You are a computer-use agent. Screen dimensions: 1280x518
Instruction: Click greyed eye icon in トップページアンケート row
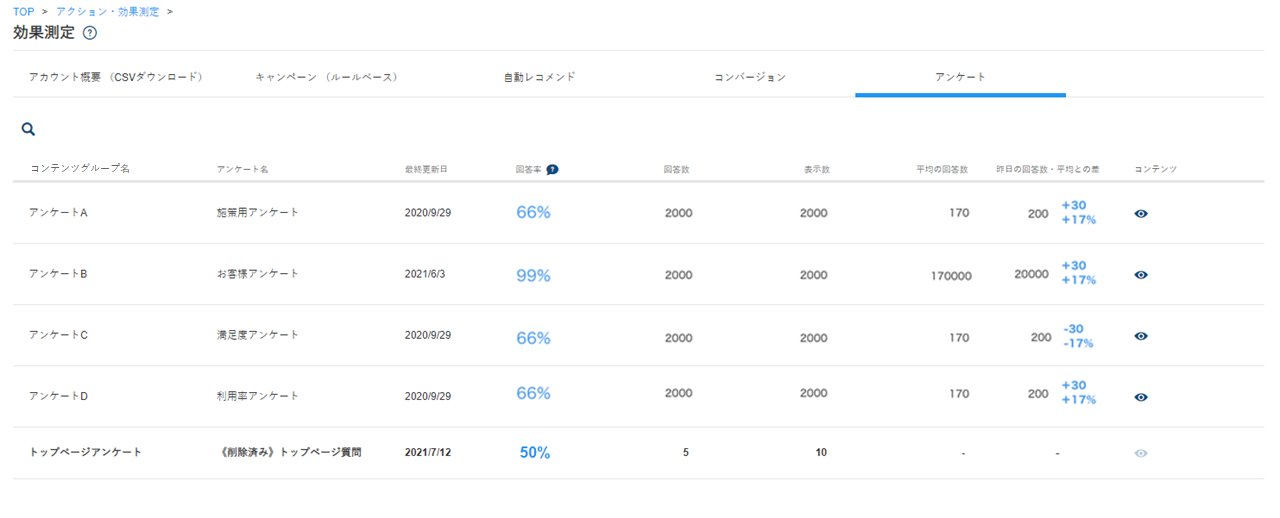pos(1141,453)
